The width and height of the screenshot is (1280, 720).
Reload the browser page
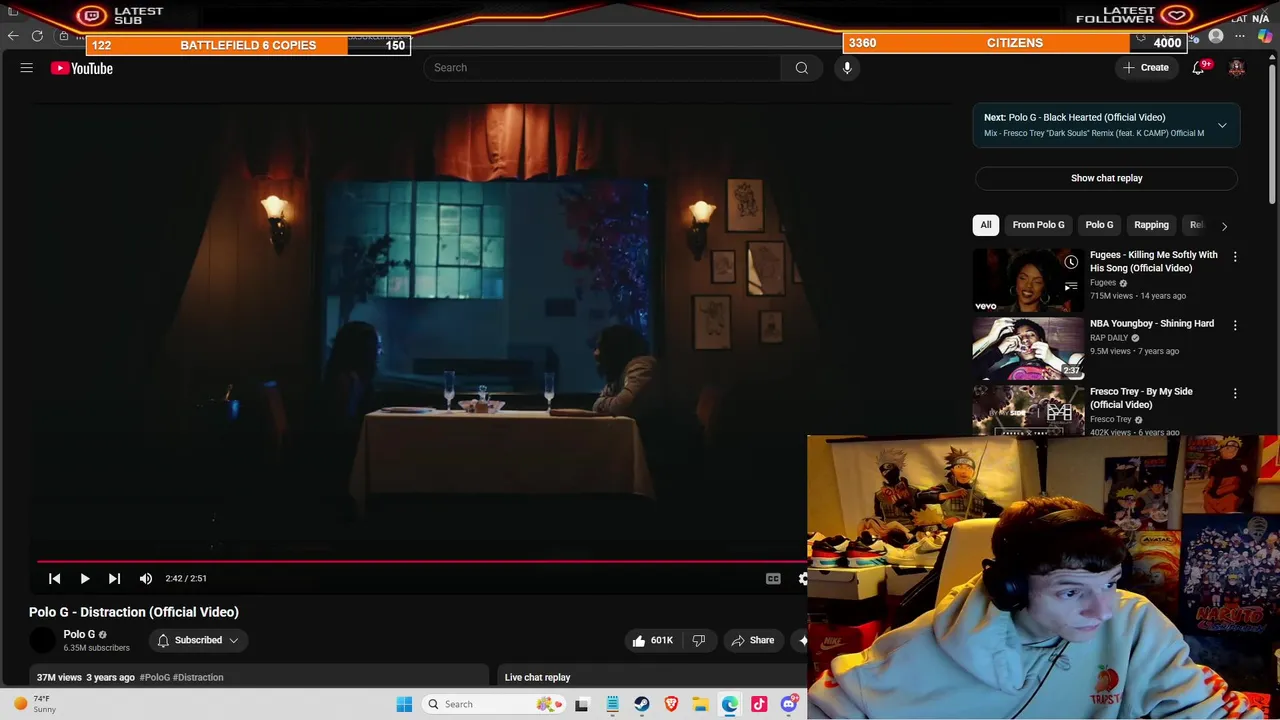[37, 36]
